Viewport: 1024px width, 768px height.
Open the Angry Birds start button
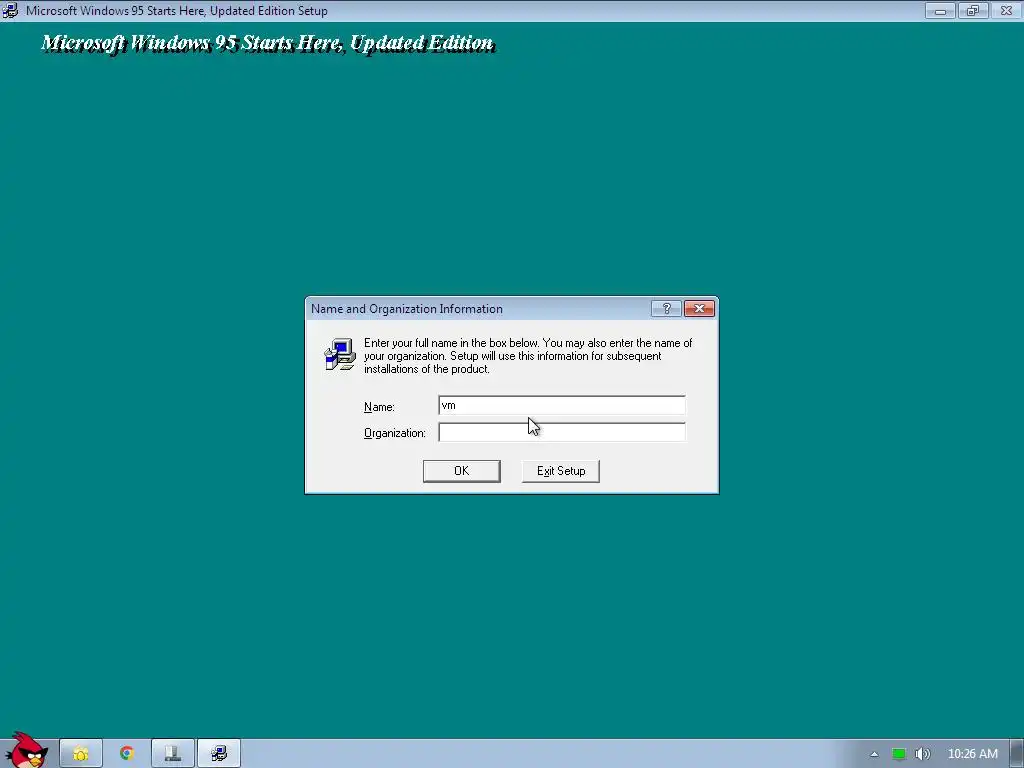pos(26,751)
